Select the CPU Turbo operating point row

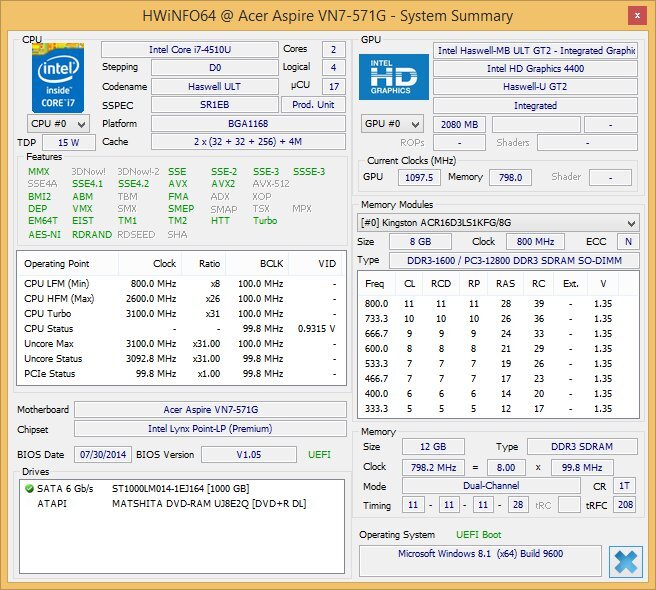[181, 314]
